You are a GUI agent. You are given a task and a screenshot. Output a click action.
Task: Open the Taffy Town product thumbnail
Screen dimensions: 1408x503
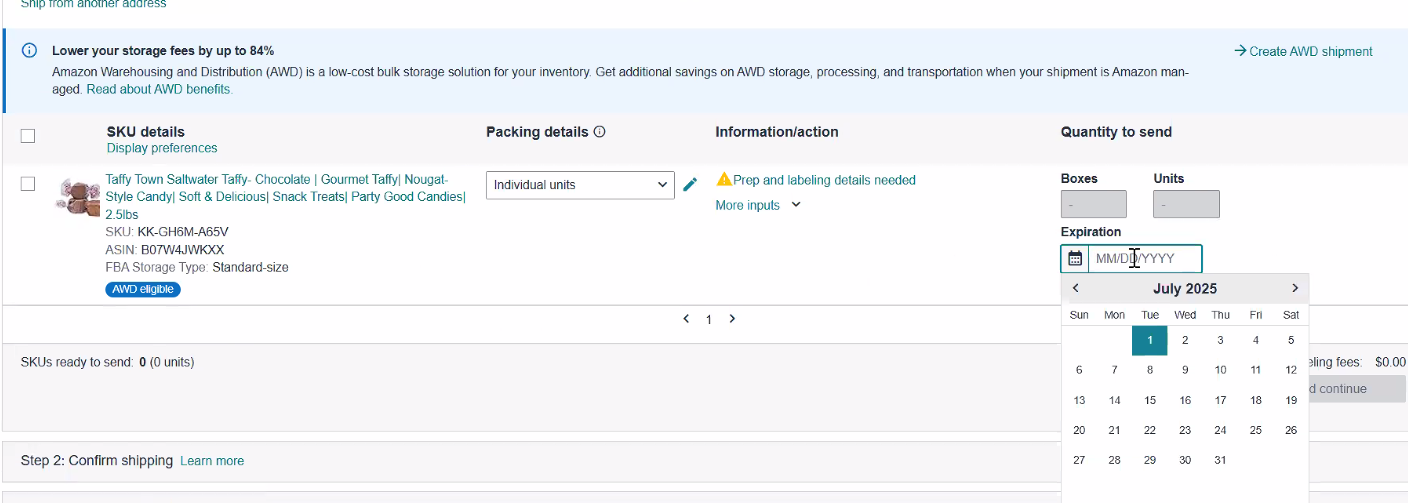click(x=77, y=197)
